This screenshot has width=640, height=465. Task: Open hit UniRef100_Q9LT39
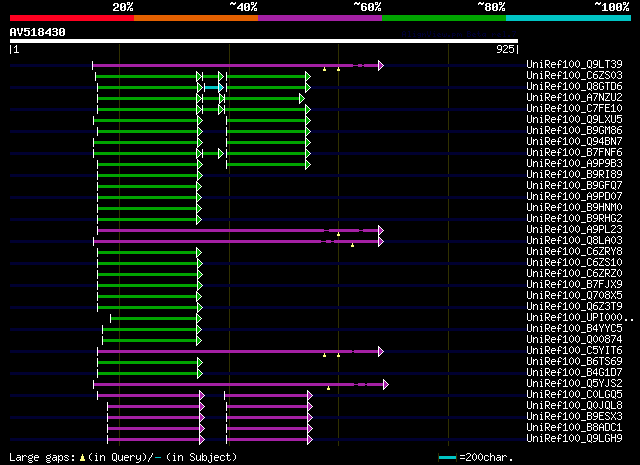574,65
